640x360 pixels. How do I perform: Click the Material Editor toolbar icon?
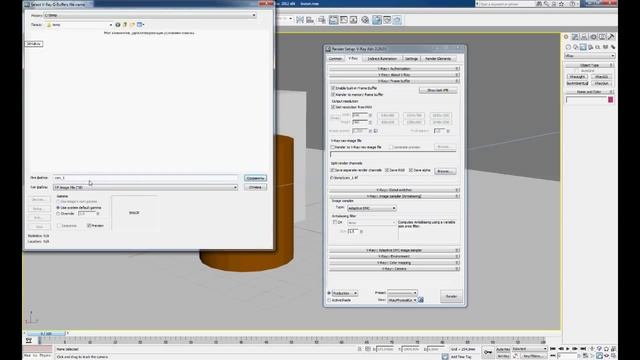(365, 20)
